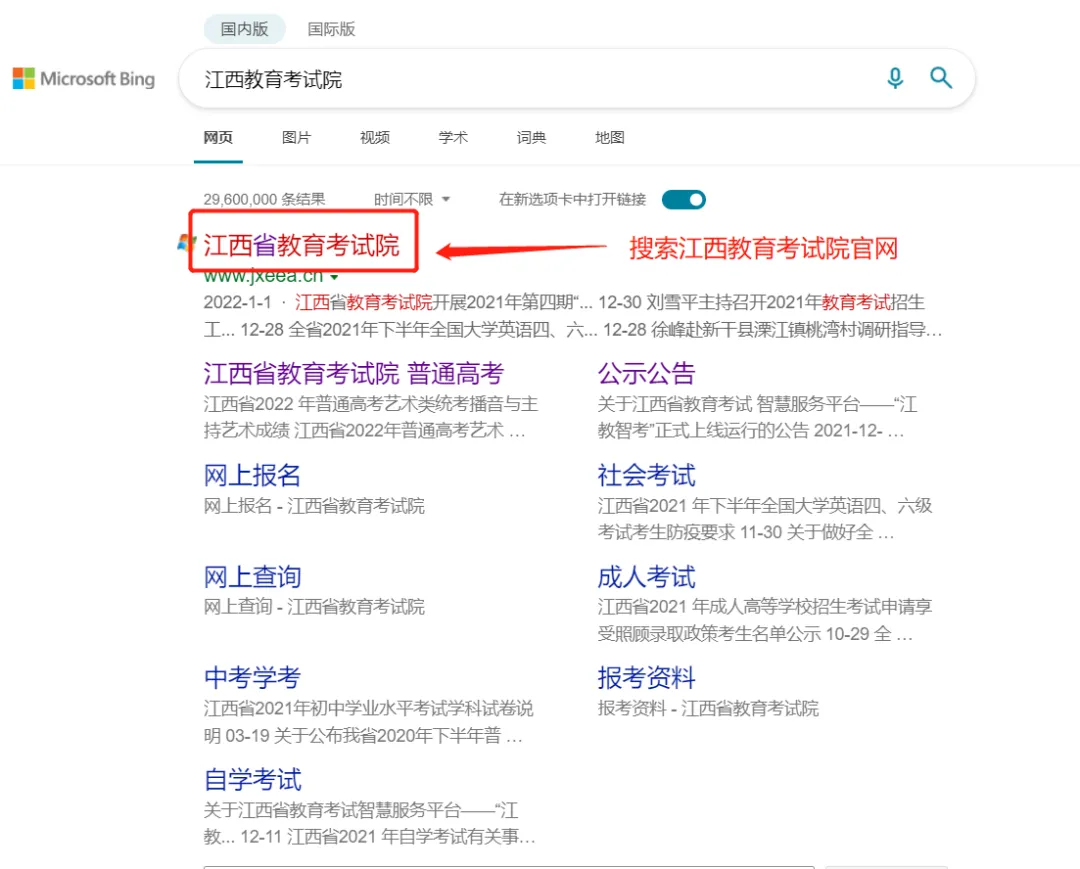Open the 学术 academic tab
The width and height of the screenshot is (1080, 869).
(453, 138)
